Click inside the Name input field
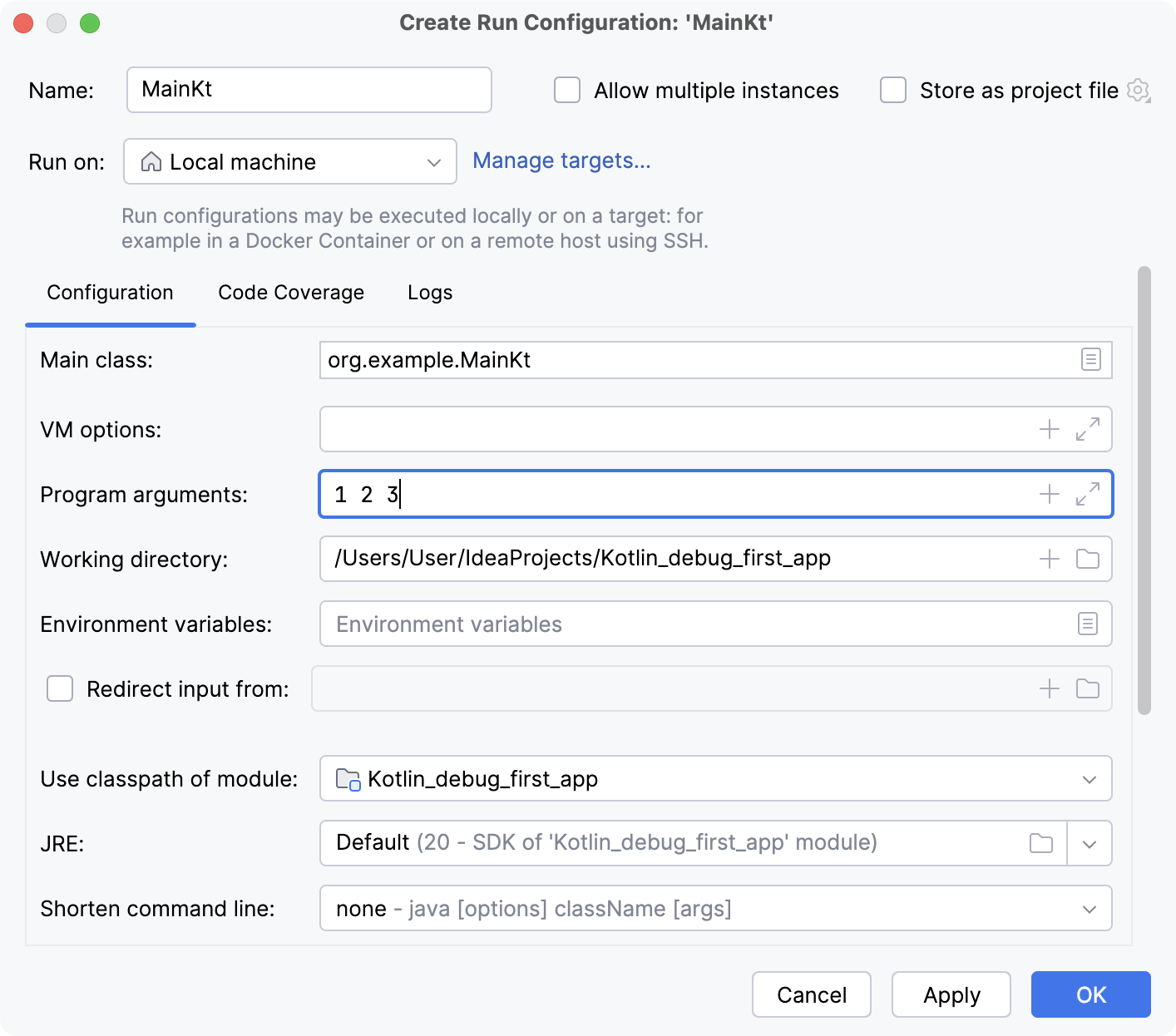This screenshot has width=1176, height=1036. click(308, 90)
